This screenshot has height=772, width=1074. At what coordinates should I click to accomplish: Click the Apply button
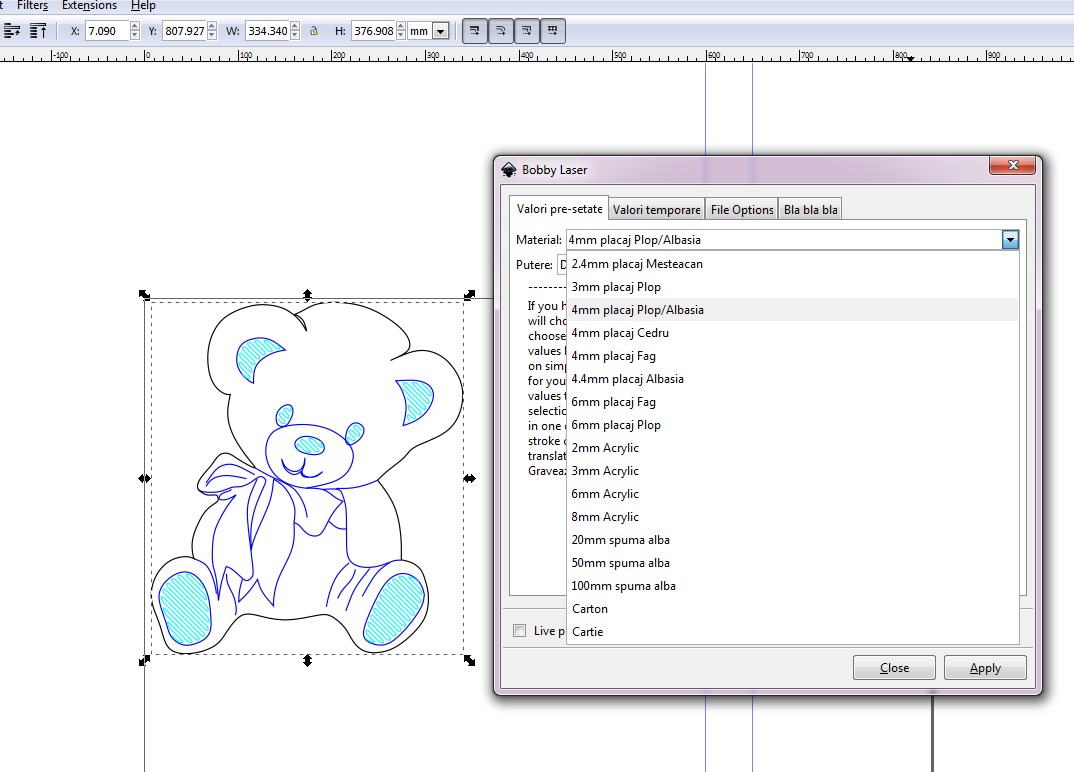pos(984,668)
